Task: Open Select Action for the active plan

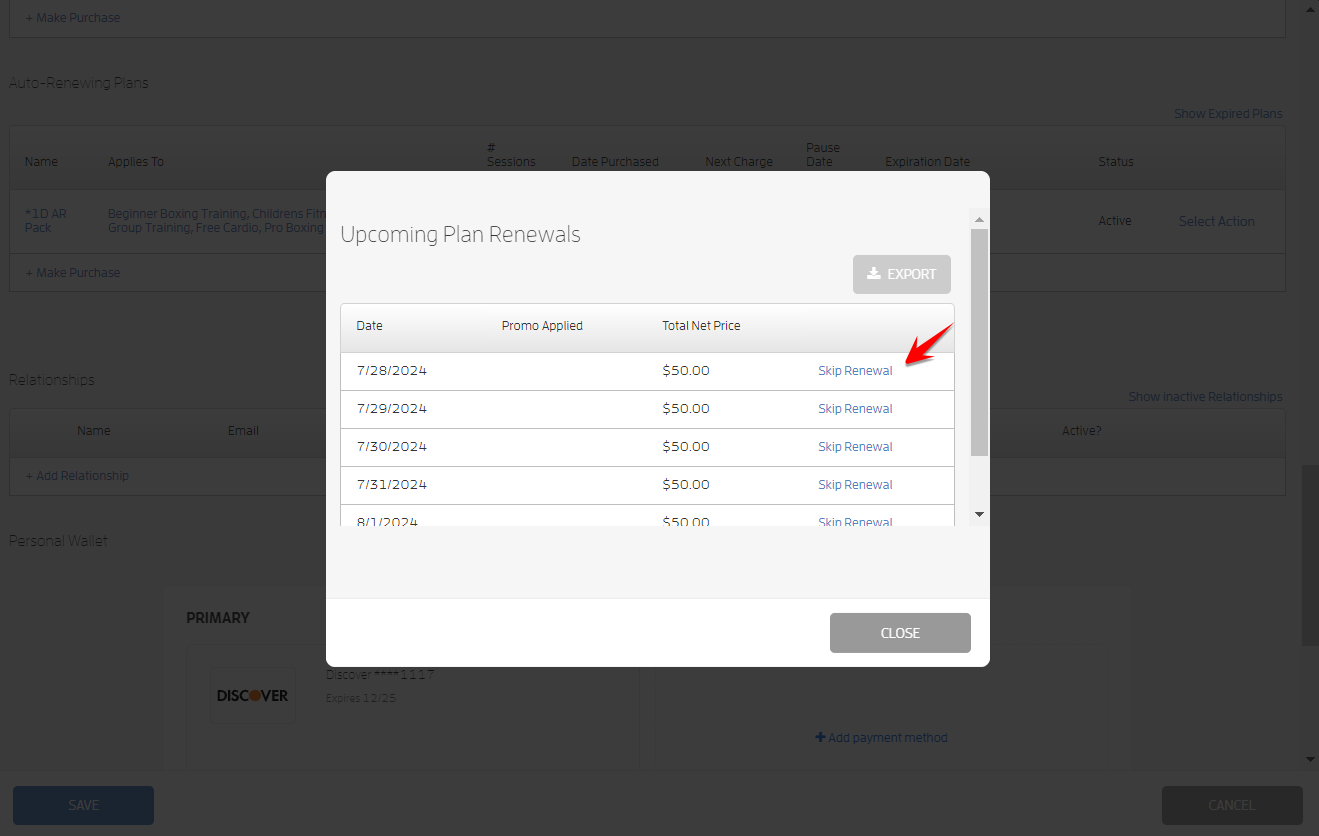Action: click(x=1216, y=221)
